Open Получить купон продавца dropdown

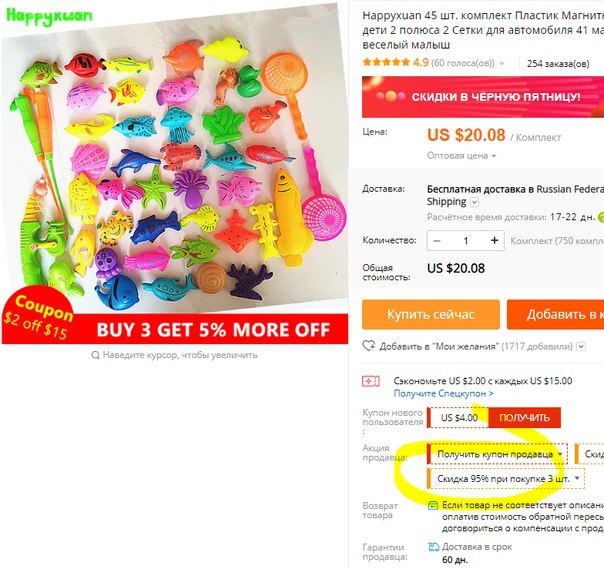point(497,454)
